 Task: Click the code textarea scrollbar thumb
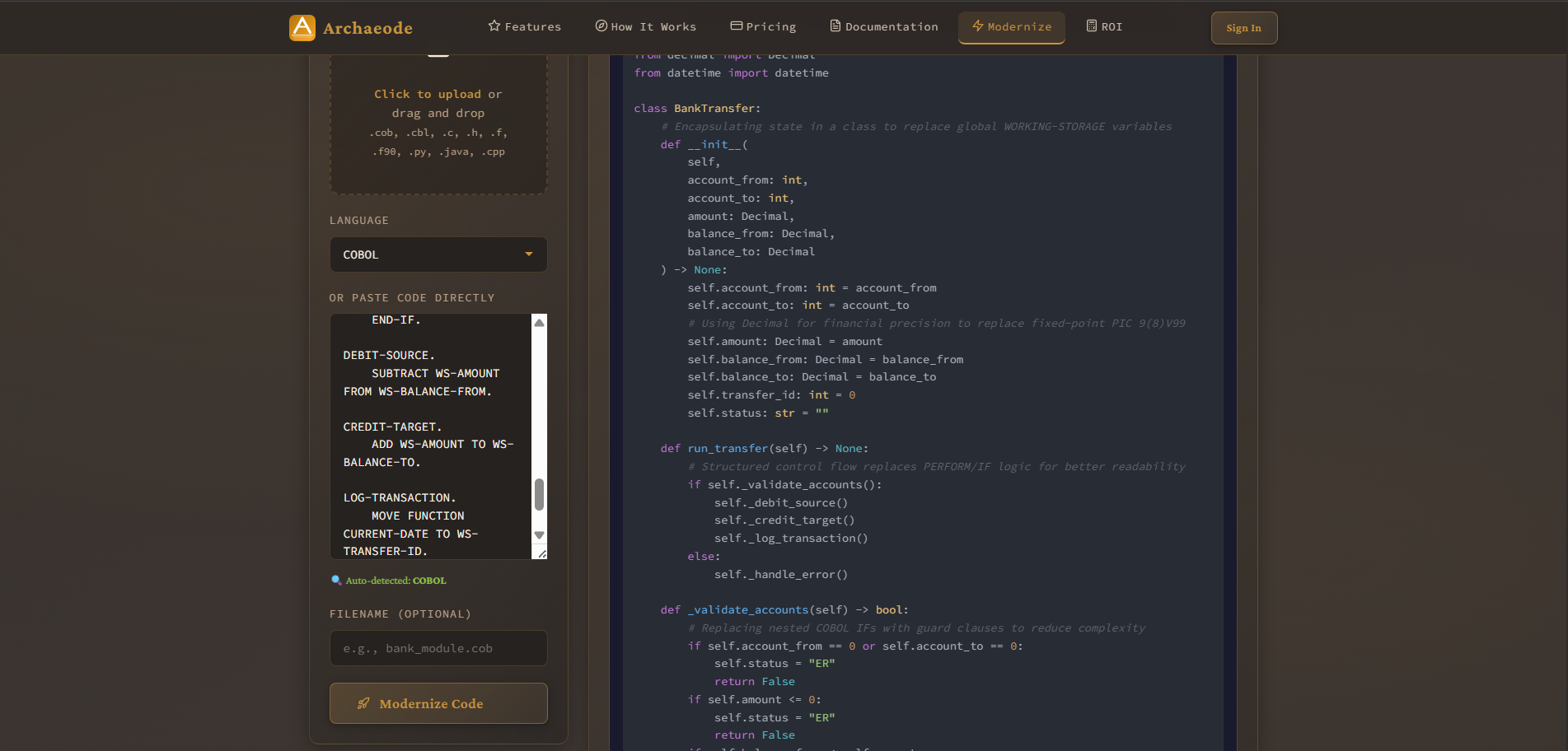[x=540, y=495]
